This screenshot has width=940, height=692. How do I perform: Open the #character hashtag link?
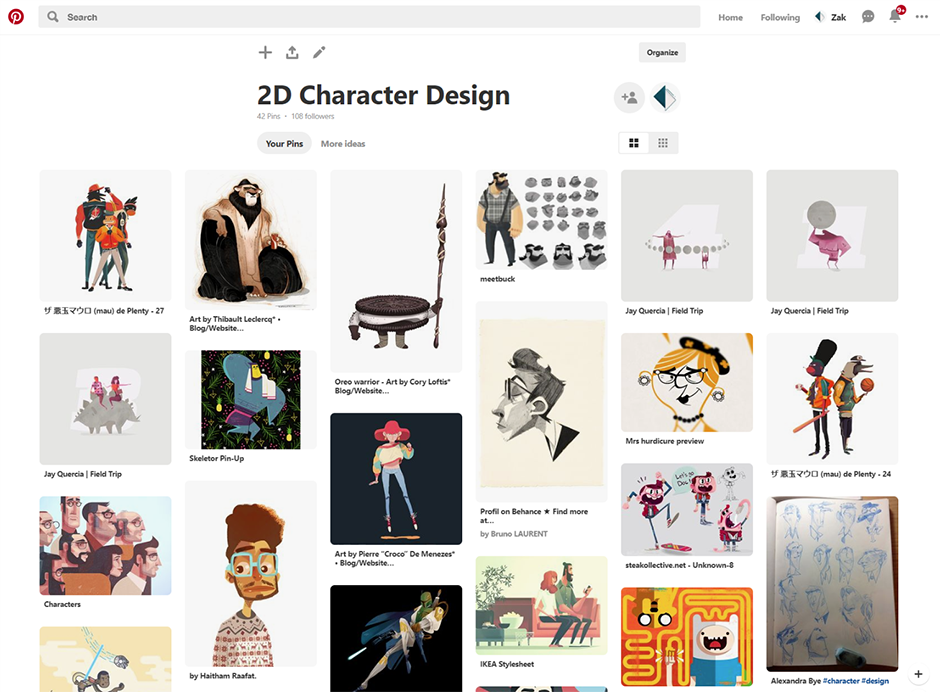click(842, 680)
